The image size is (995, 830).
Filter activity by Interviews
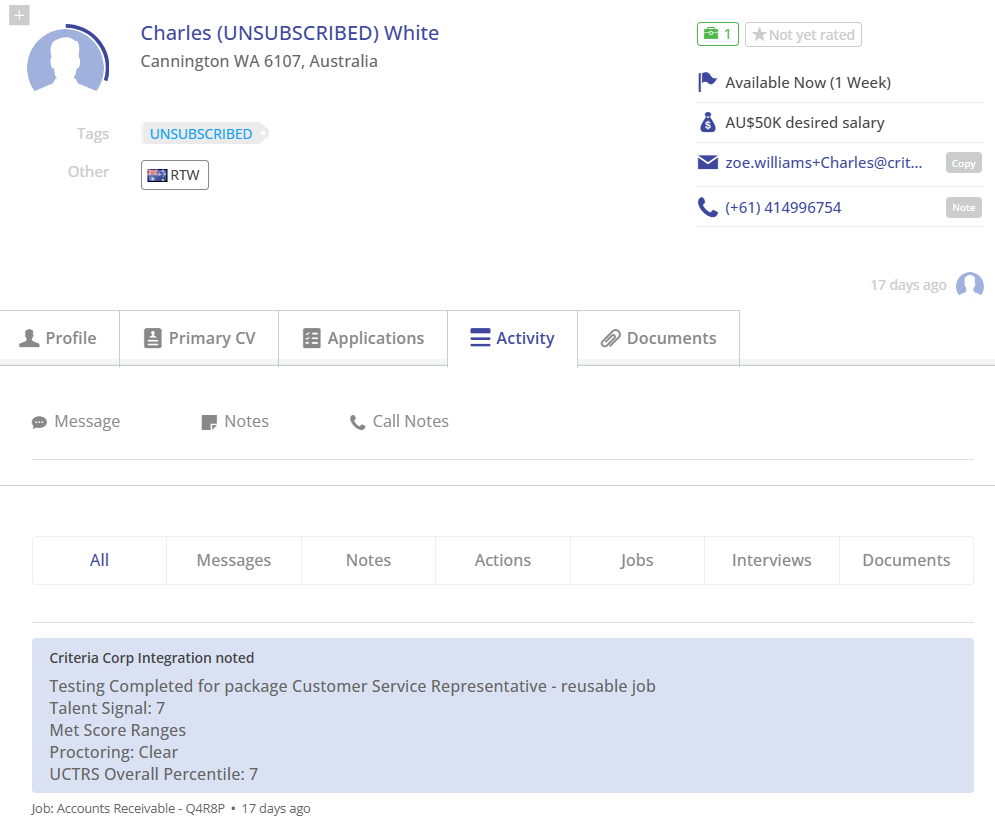(x=772, y=560)
